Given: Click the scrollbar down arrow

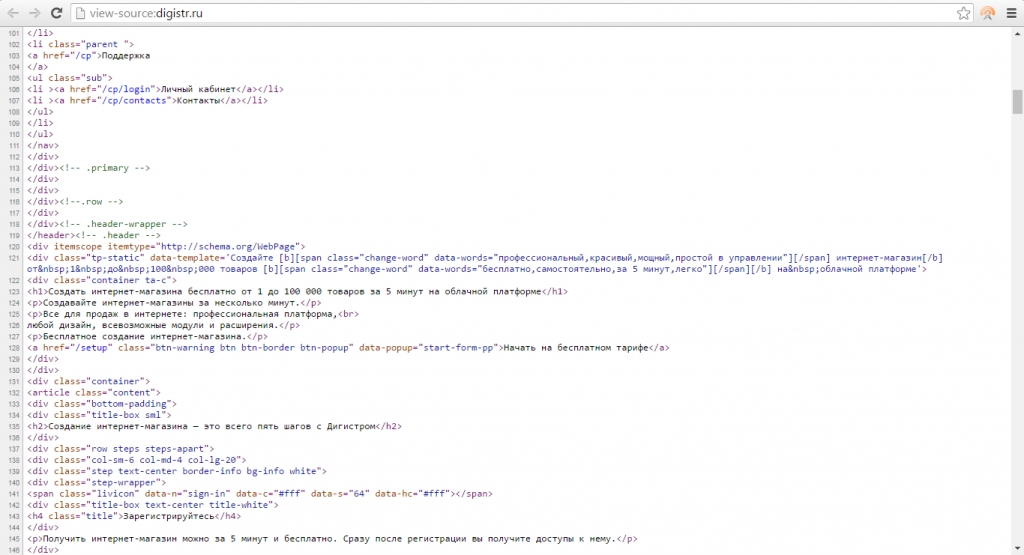Looking at the screenshot, I should 1017,548.
